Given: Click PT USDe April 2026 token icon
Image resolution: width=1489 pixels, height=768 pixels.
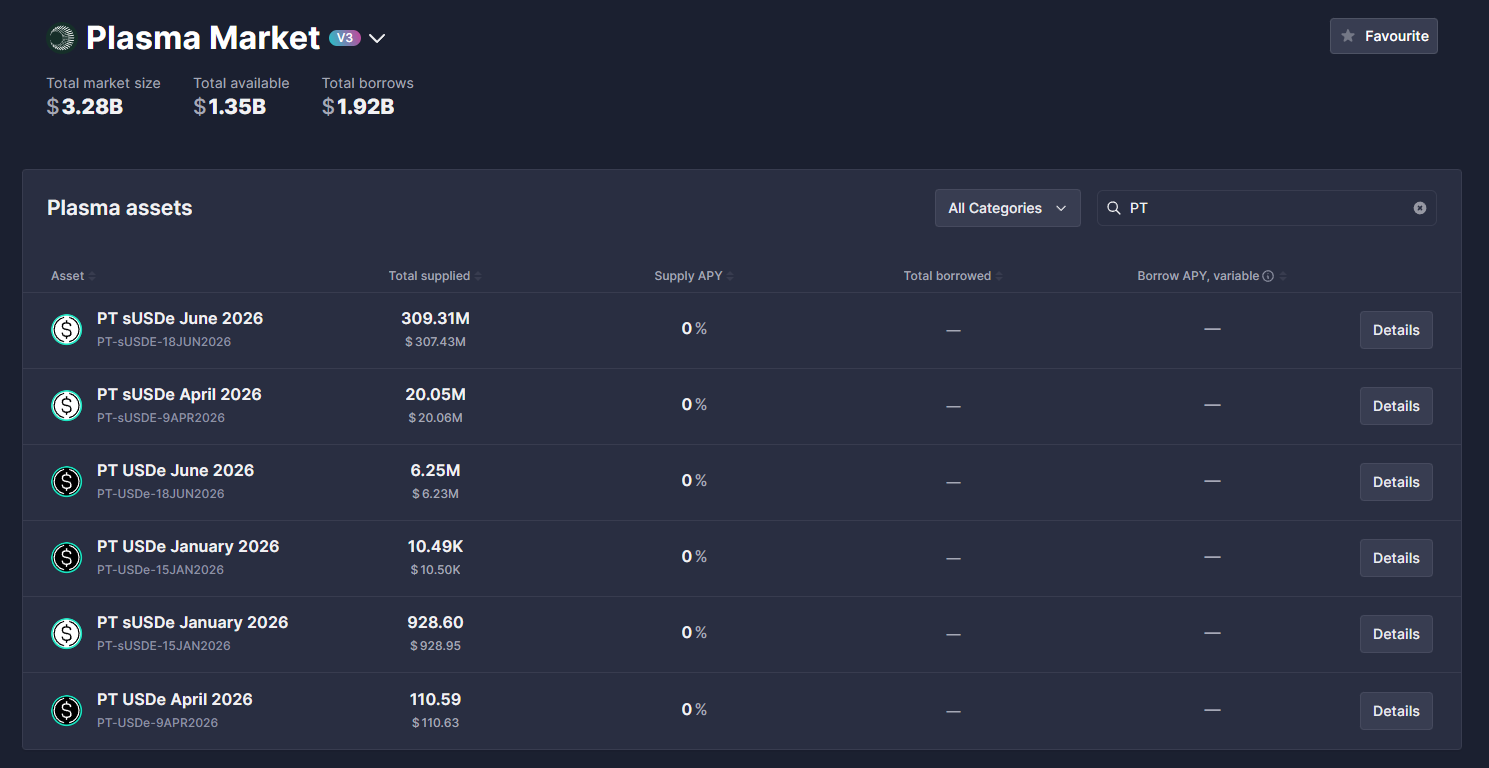Looking at the screenshot, I should pos(67,711).
